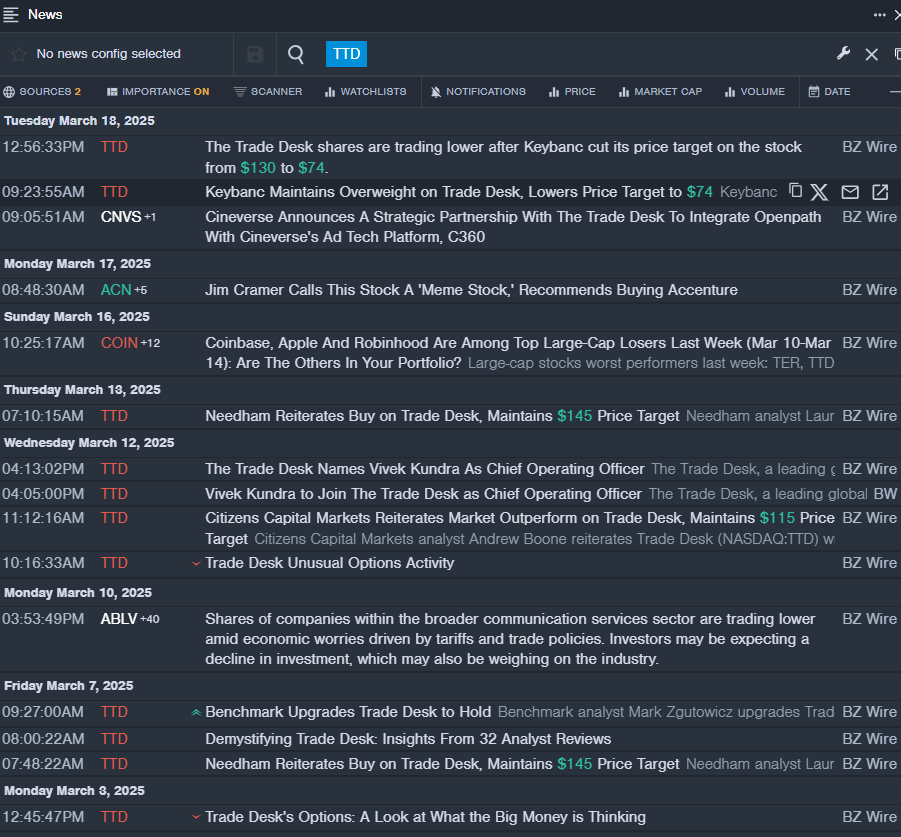The height and width of the screenshot is (837, 901).
Task: Toggle the Importance ON filter
Action: [x=158, y=92]
